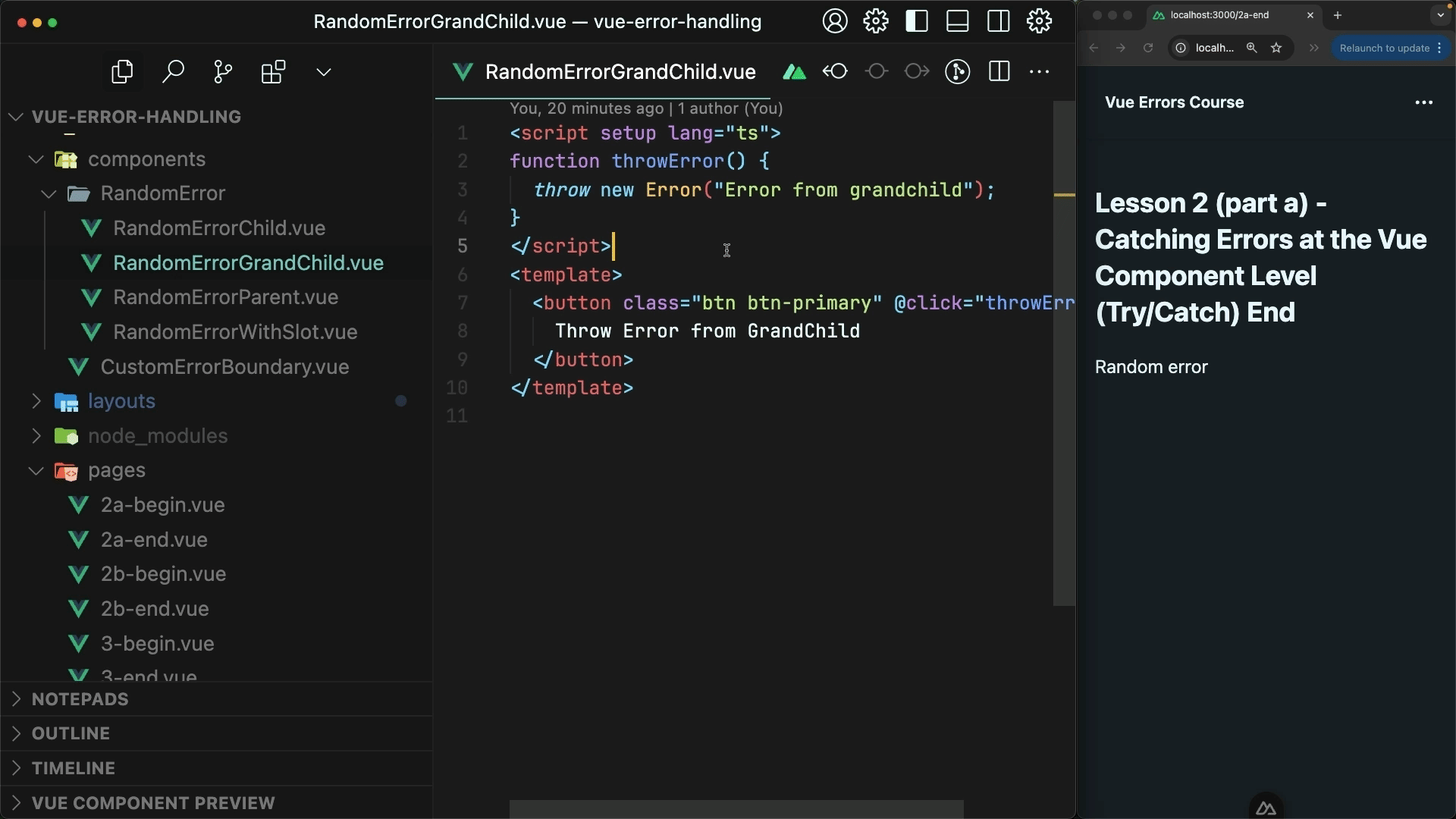The image size is (1456, 819).
Task: Split the editor to the right
Action: coord(999,72)
